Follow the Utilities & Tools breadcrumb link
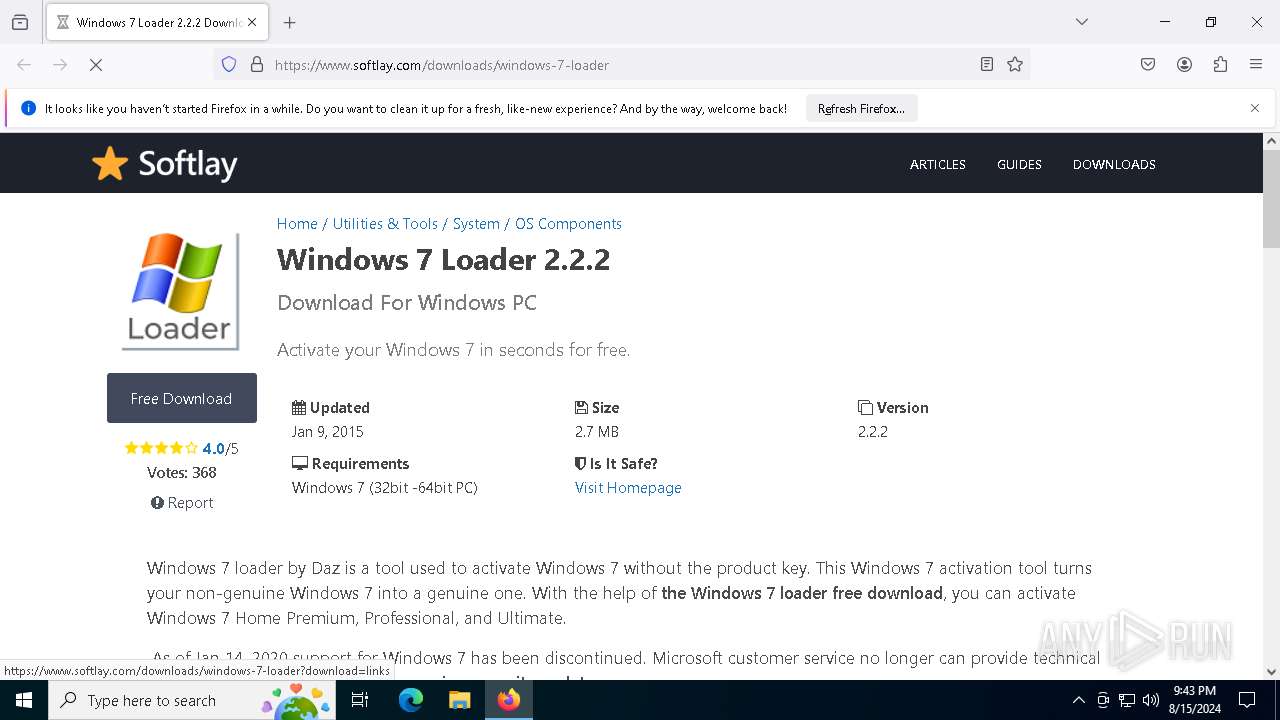Viewport: 1280px width, 720px height. click(x=385, y=224)
